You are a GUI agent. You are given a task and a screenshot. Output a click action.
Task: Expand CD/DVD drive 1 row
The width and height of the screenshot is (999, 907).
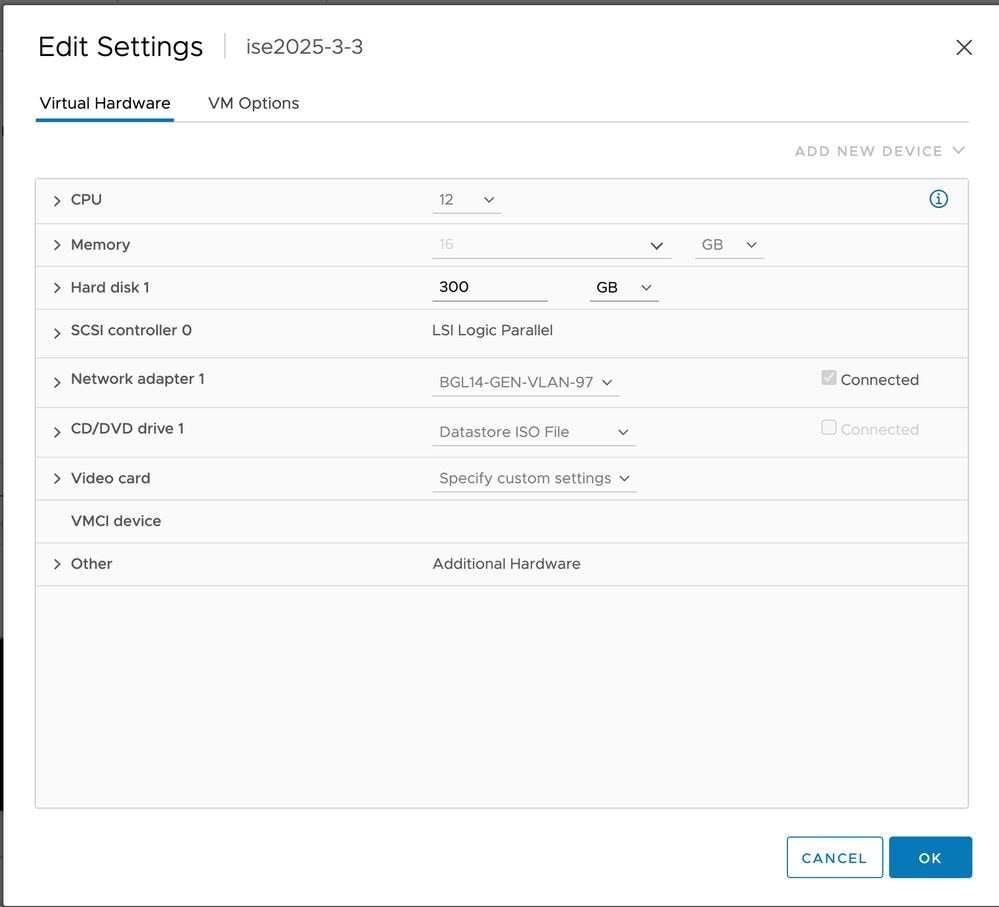pos(57,431)
